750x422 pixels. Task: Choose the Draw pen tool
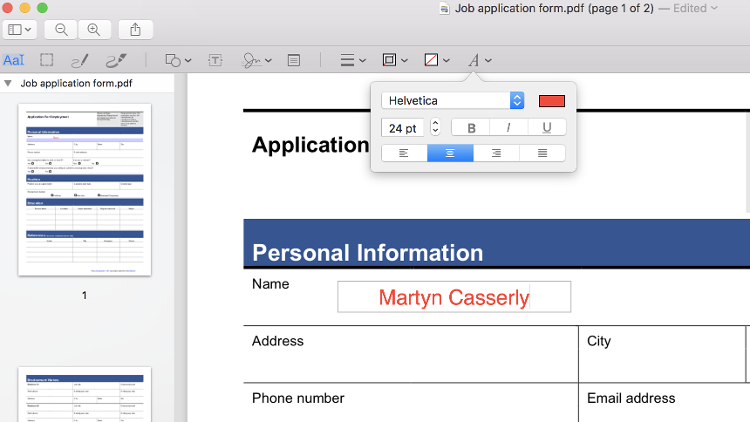pyautogui.click(x=116, y=61)
